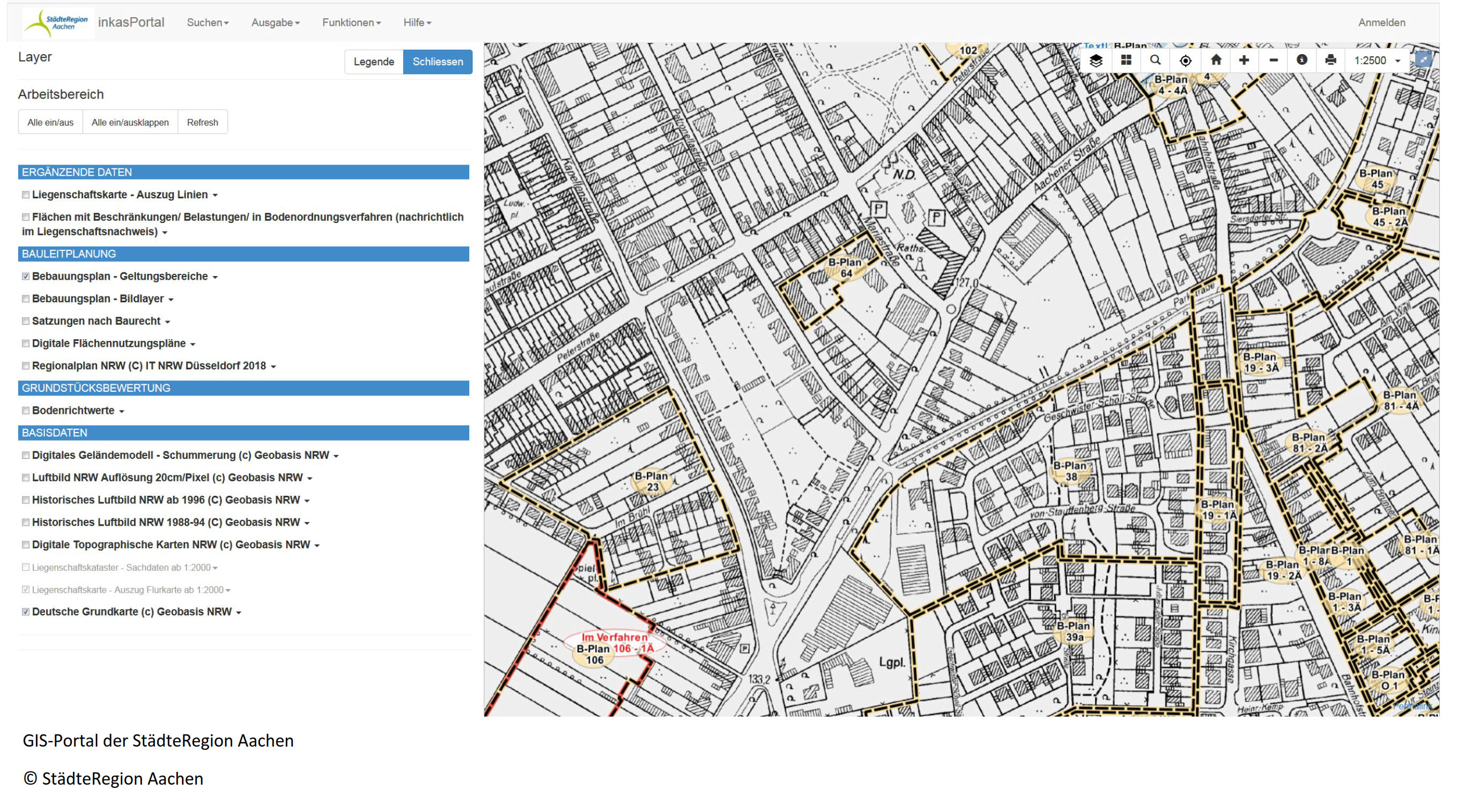Click the info circle icon on map toolbar

[x=1301, y=61]
